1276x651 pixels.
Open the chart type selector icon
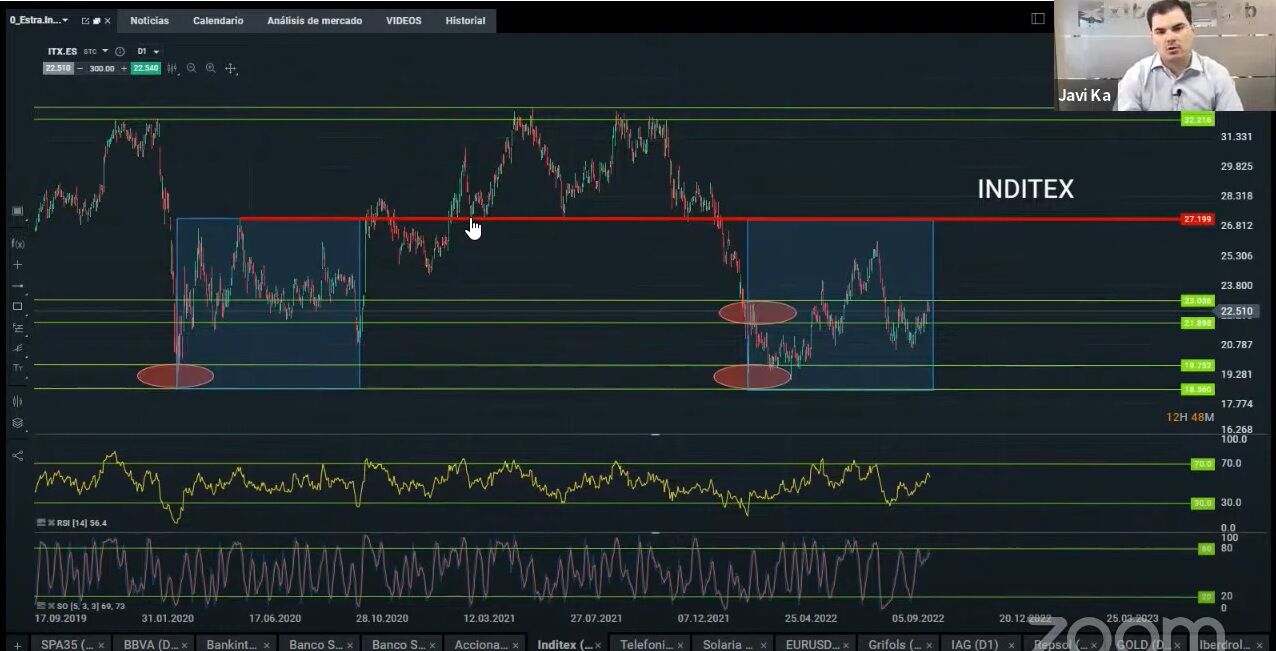coord(173,68)
